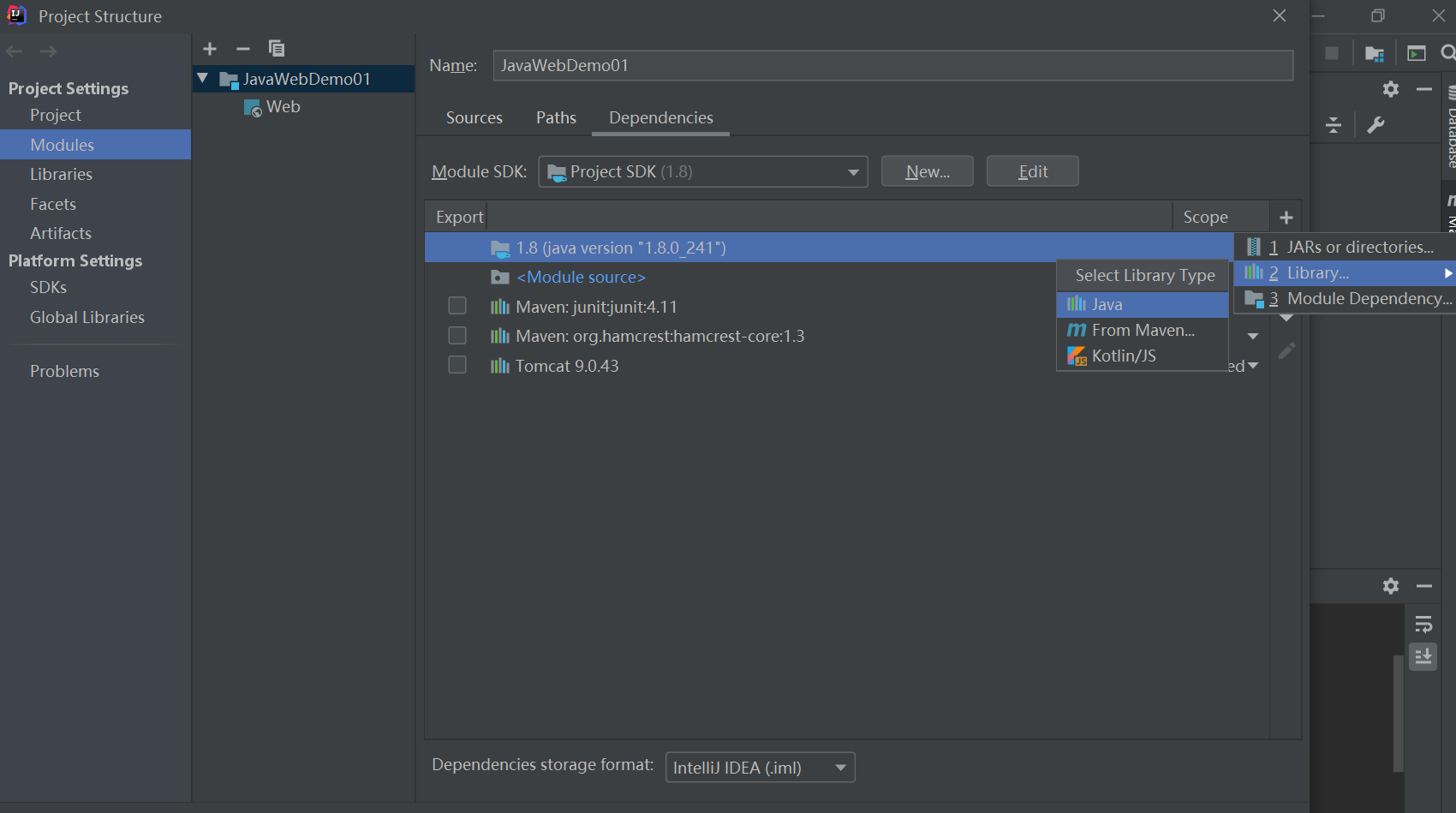The width and height of the screenshot is (1456, 813).
Task: Click the add module plus icon
Action: (x=210, y=49)
